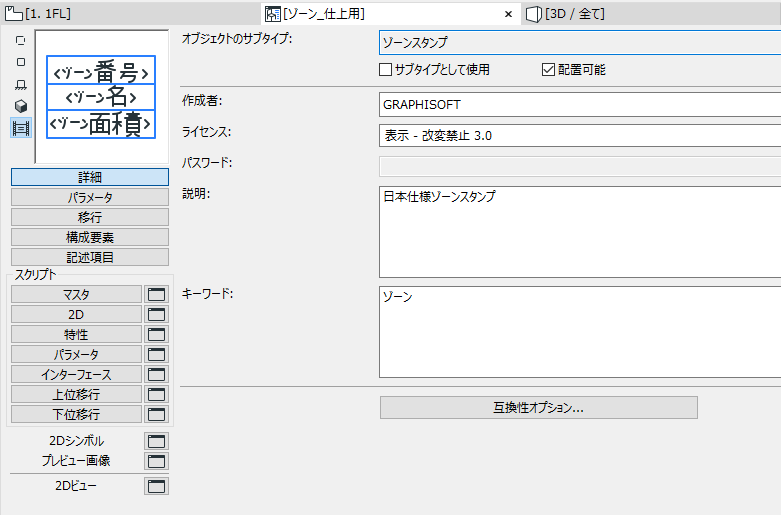
Task: Open パラメータ script window icon
Action: tap(156, 354)
